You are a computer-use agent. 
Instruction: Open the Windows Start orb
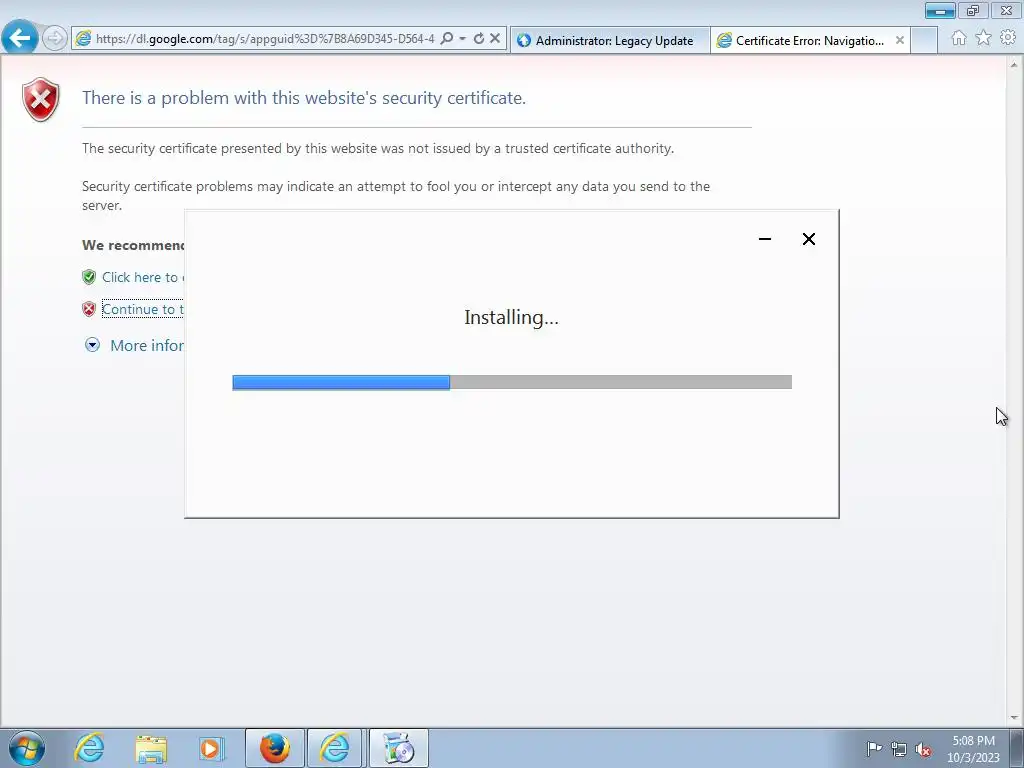click(26, 748)
